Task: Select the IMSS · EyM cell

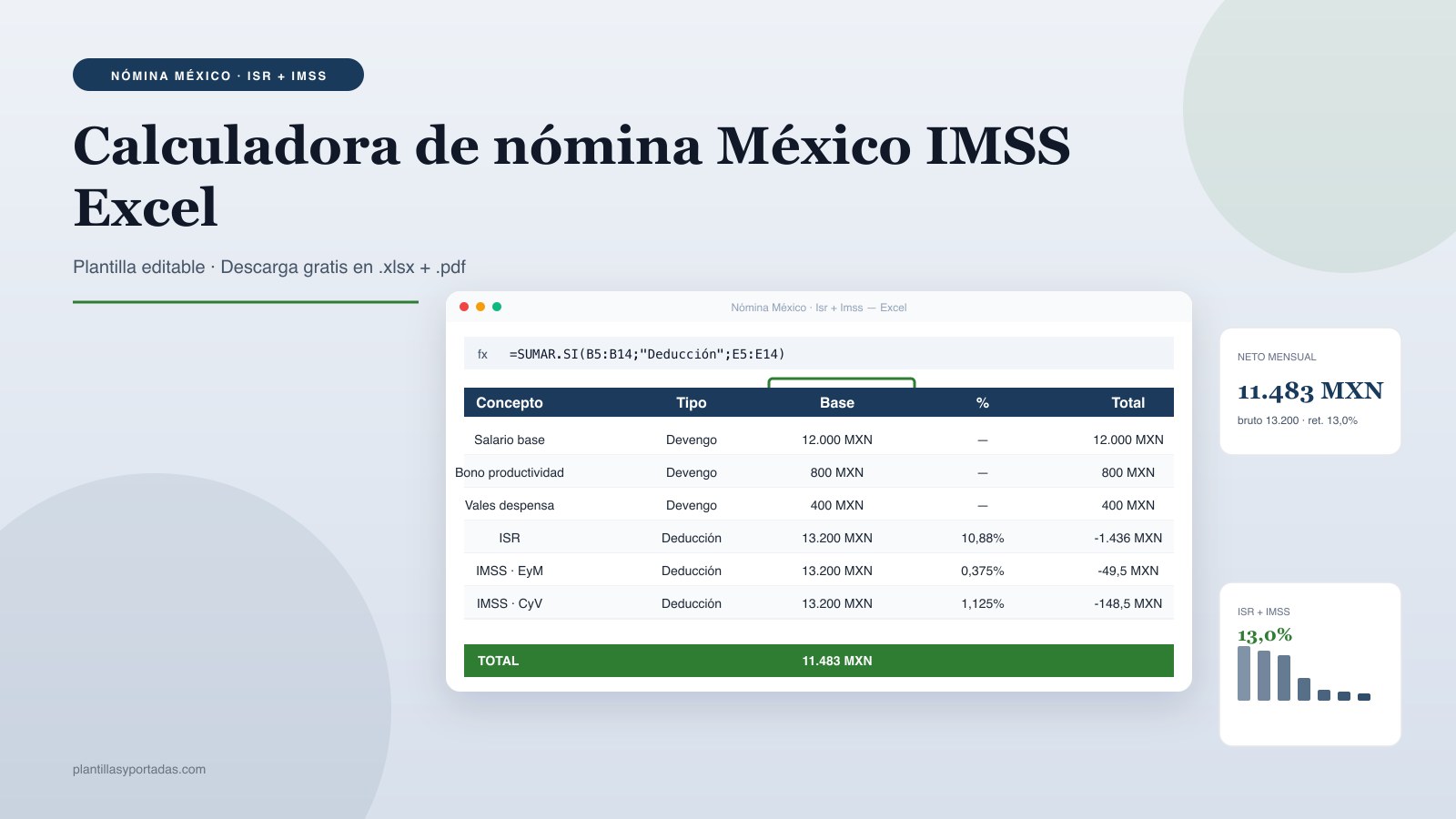Action: (x=510, y=571)
